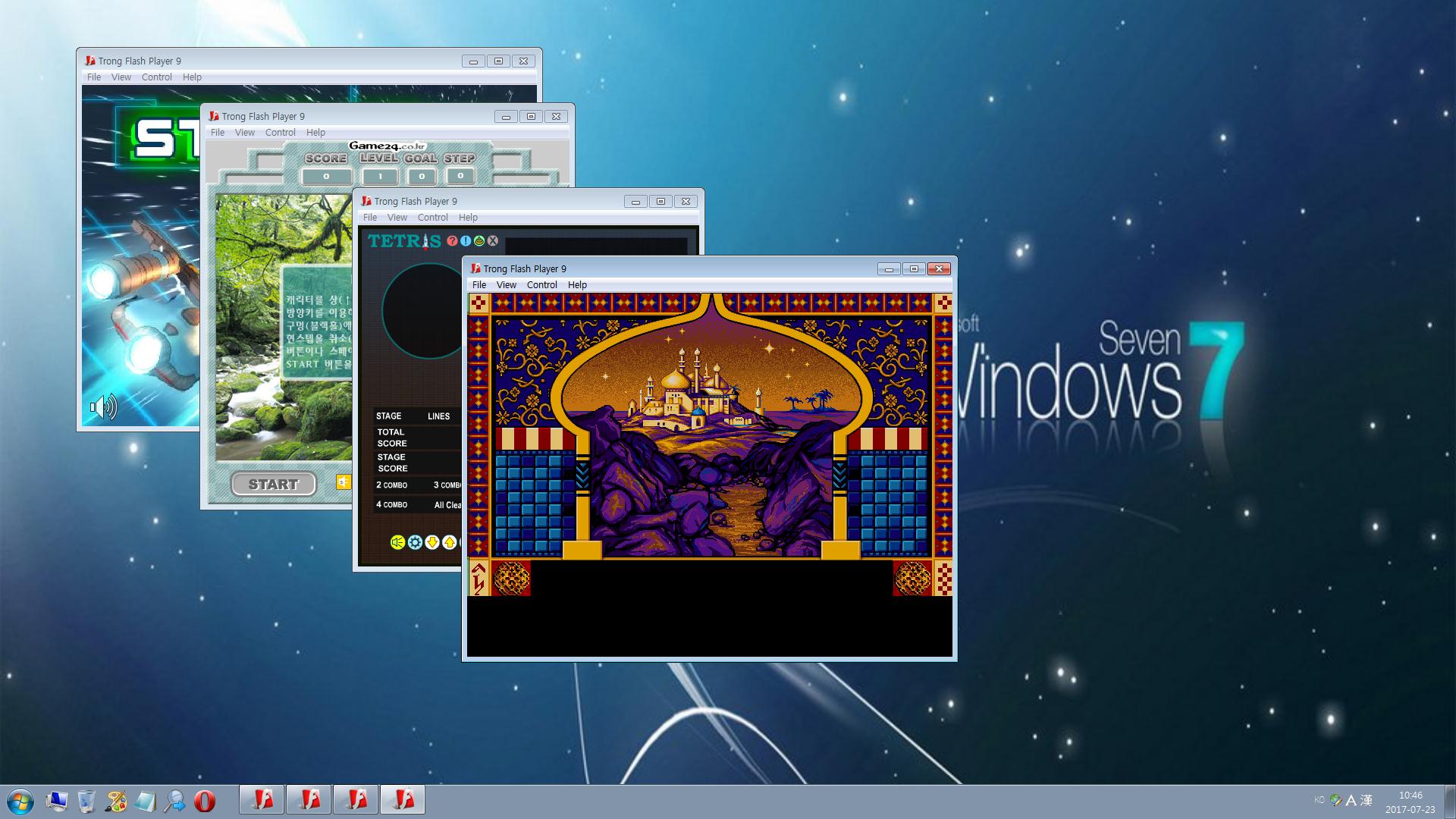
Task: Minimize the Prince of Persia window
Action: [x=889, y=269]
